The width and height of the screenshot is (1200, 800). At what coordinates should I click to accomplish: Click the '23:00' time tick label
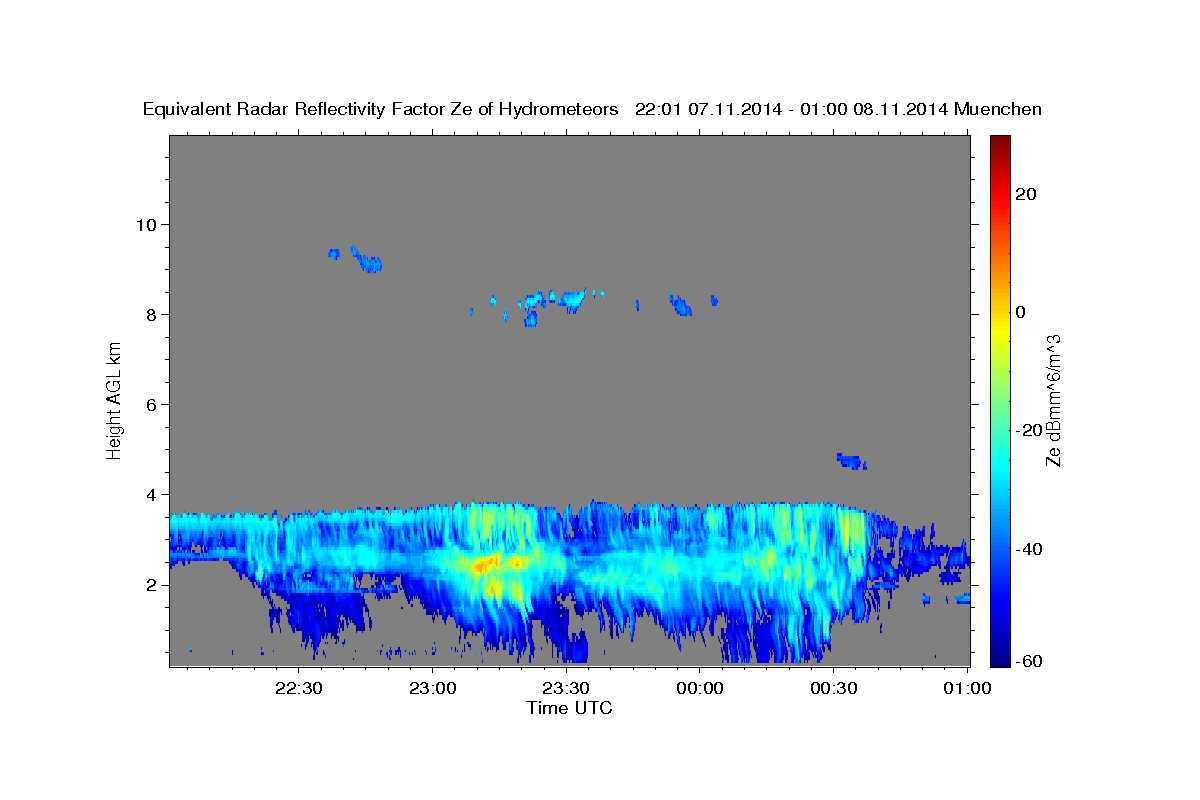(432, 689)
